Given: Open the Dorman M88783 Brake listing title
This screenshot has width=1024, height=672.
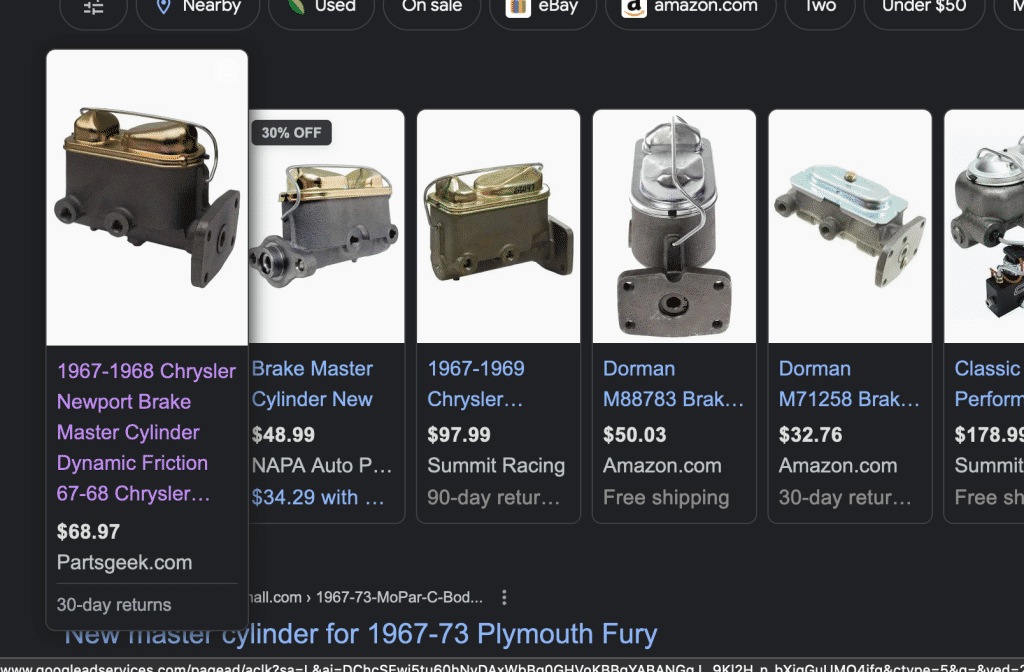Looking at the screenshot, I should 673,384.
